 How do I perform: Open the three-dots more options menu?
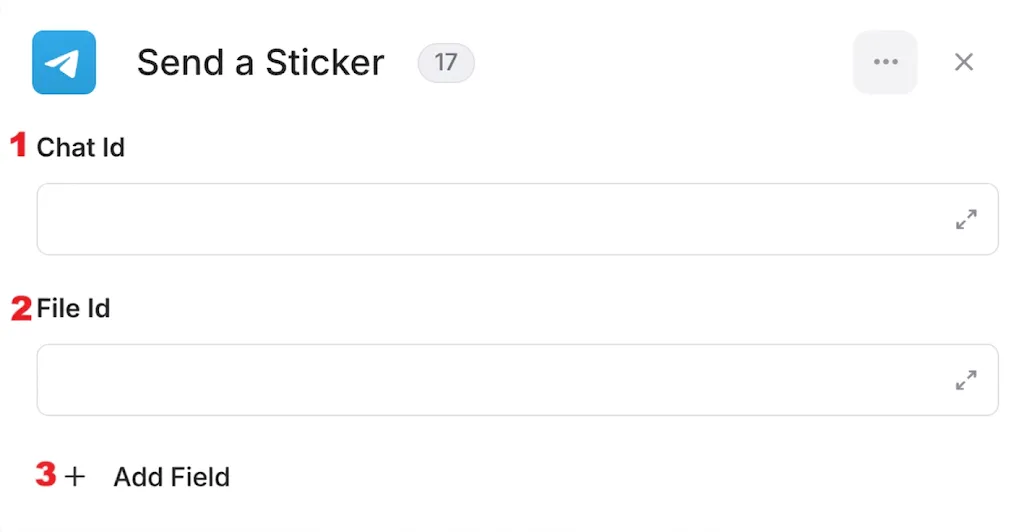886,62
